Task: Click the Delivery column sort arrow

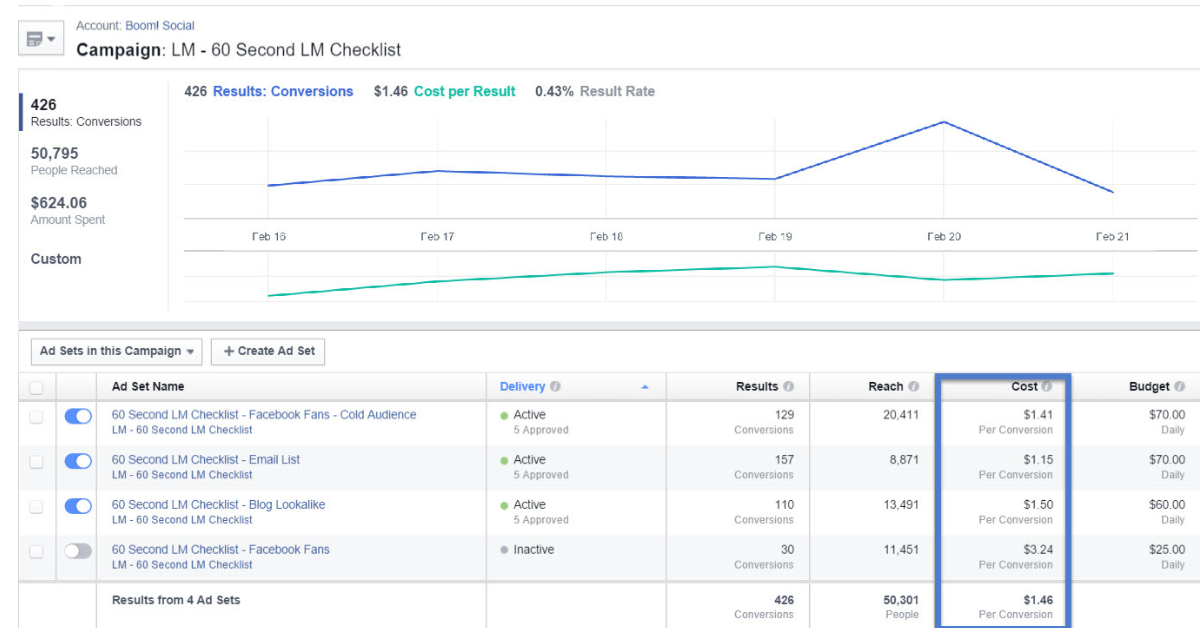Action: click(646, 387)
